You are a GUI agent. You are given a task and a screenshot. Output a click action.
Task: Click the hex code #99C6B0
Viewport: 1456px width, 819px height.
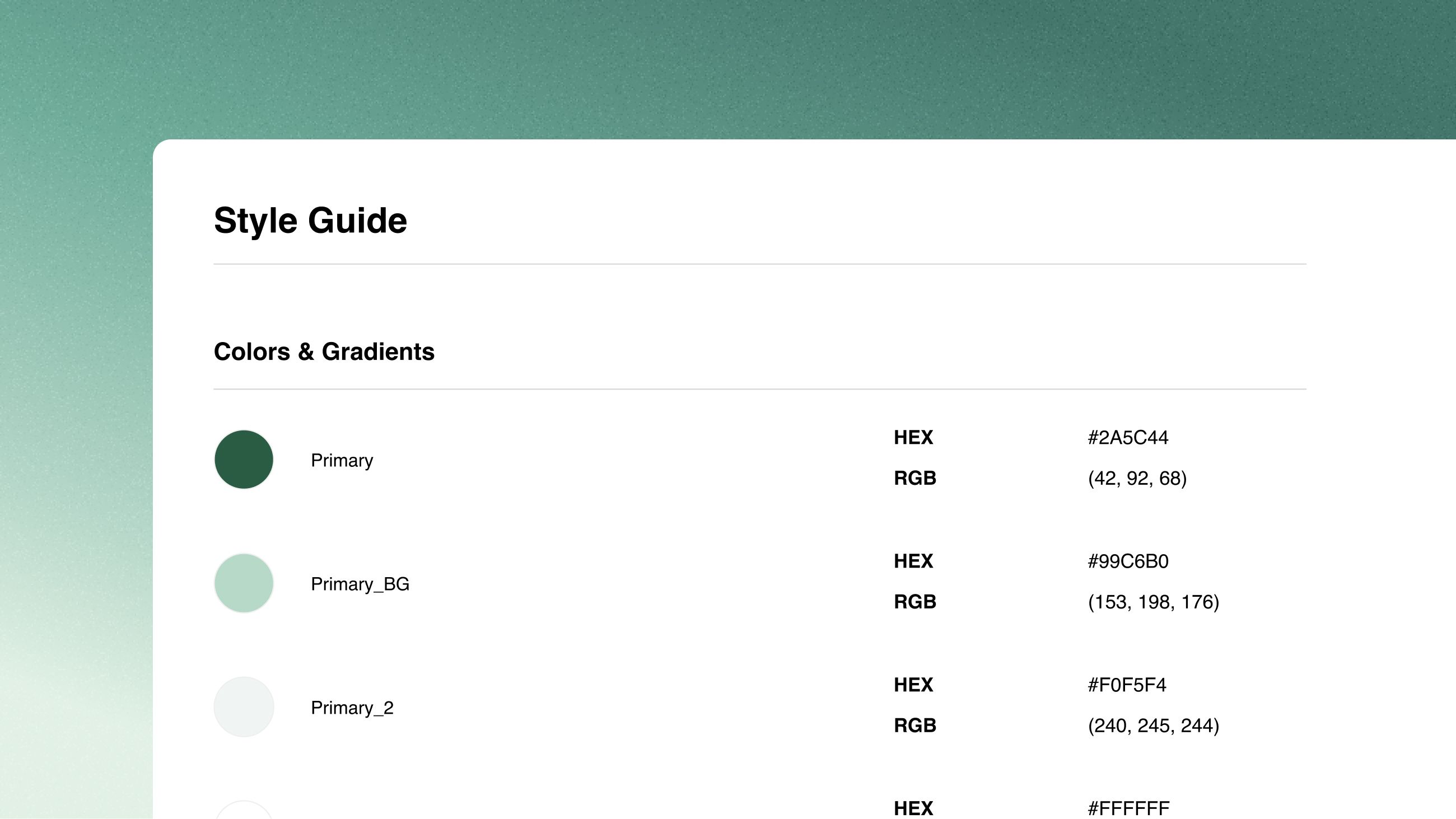(x=1128, y=561)
